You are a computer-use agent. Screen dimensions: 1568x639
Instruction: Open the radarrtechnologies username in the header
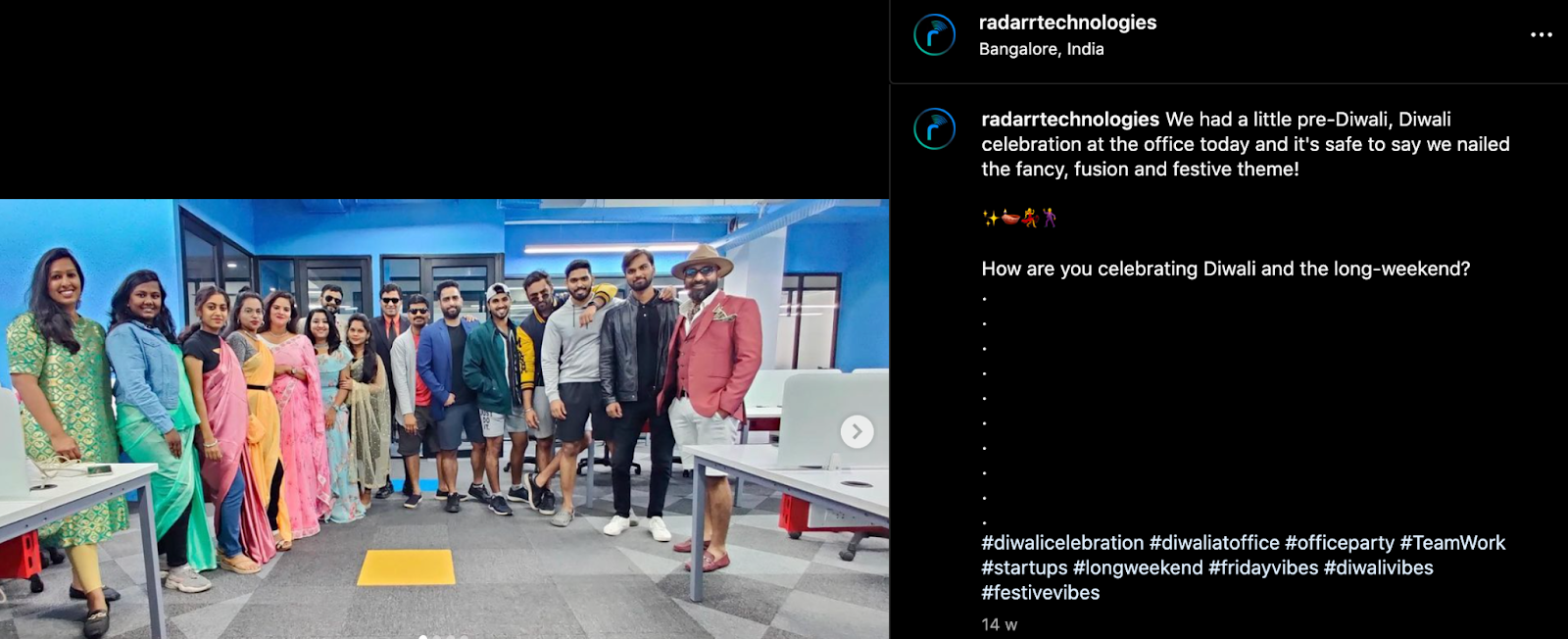pos(1067,23)
